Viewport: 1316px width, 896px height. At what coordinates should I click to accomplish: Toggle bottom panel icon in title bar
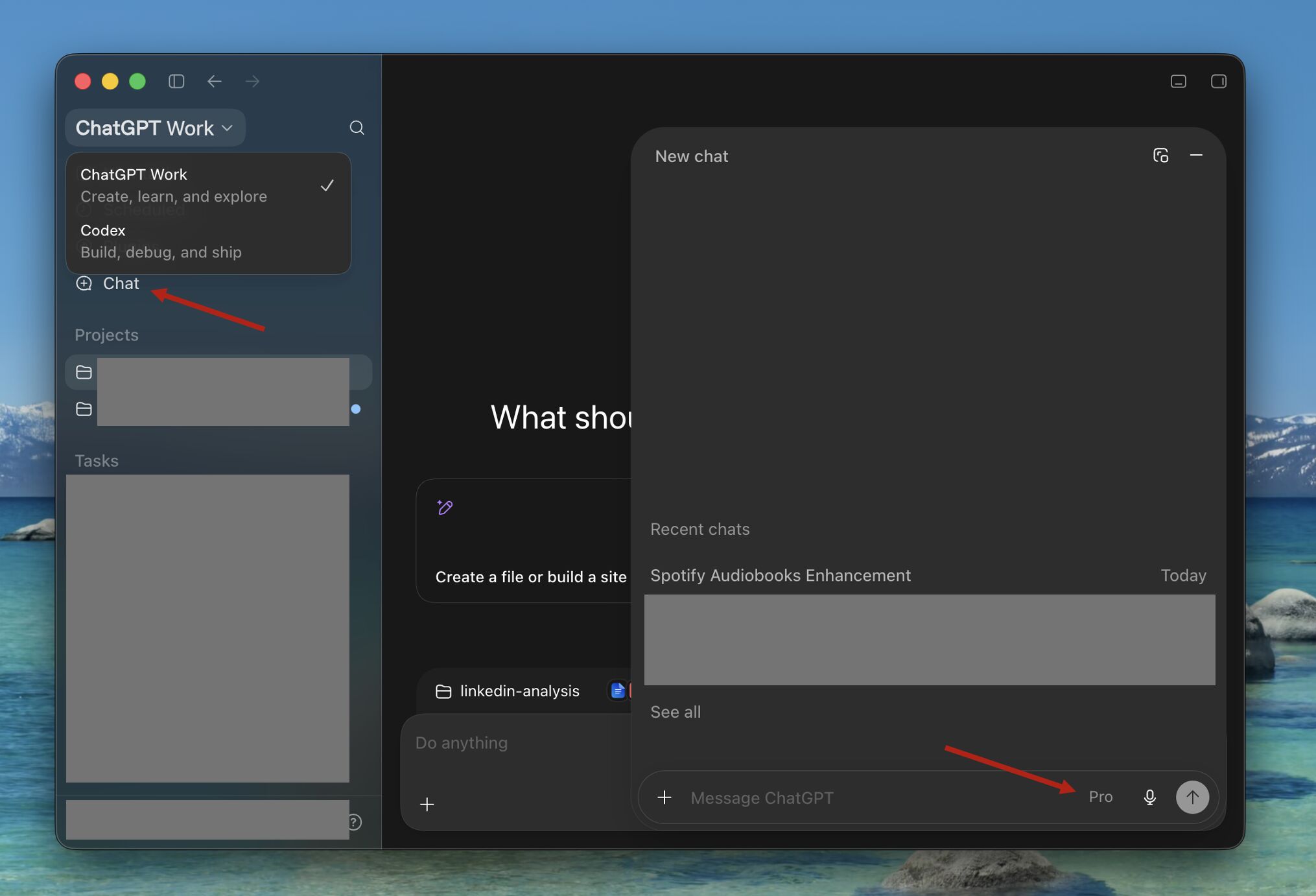coord(1179,81)
